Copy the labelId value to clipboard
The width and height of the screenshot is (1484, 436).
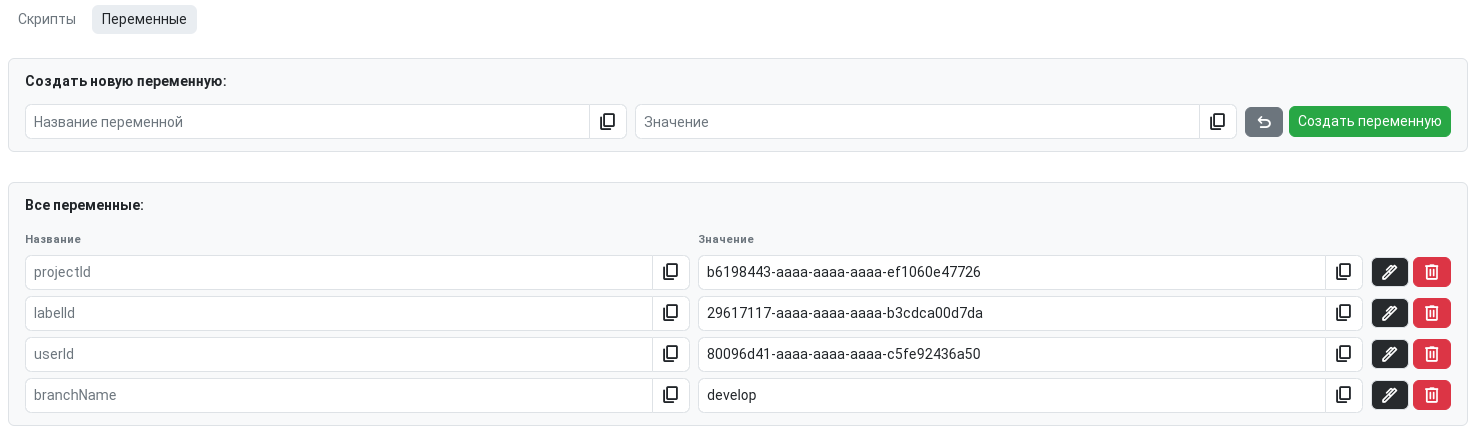tap(1344, 313)
